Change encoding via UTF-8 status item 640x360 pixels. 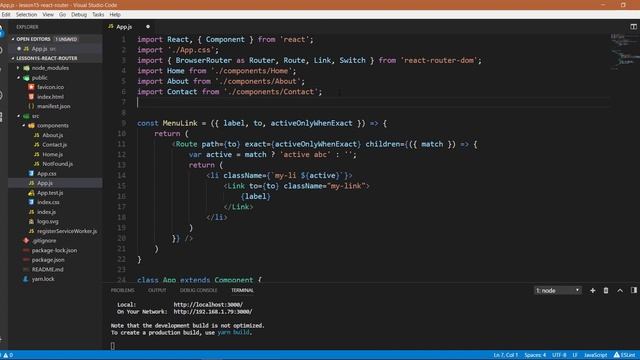click(x=559, y=355)
